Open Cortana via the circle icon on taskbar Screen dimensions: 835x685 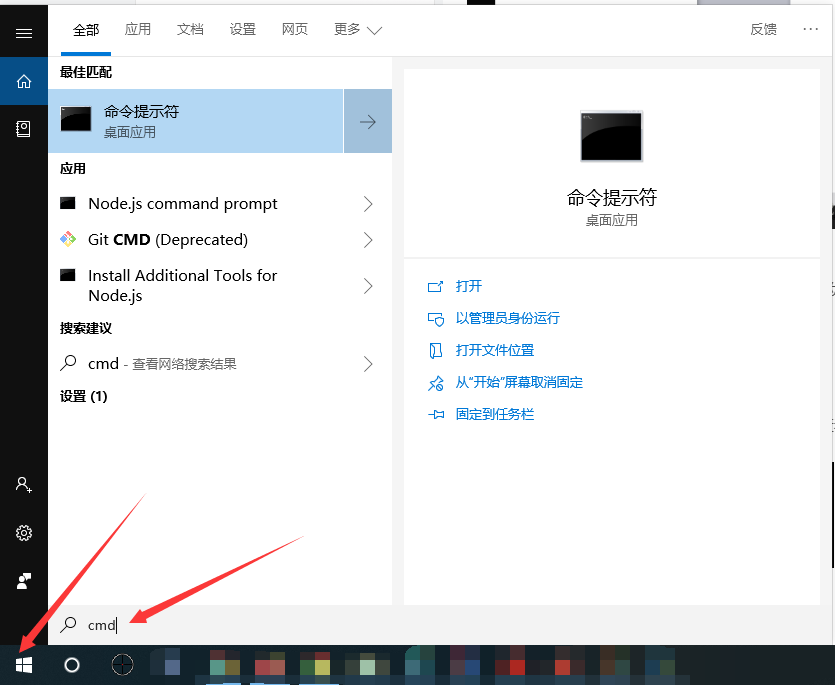70,665
